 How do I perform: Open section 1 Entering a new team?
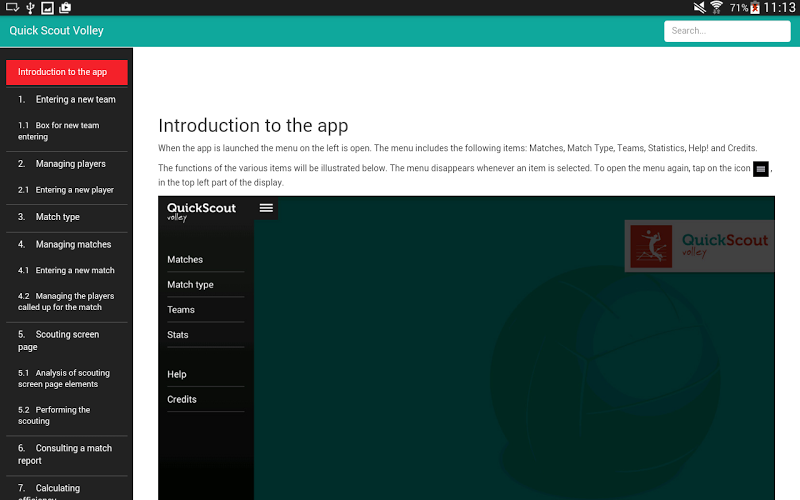click(x=67, y=99)
